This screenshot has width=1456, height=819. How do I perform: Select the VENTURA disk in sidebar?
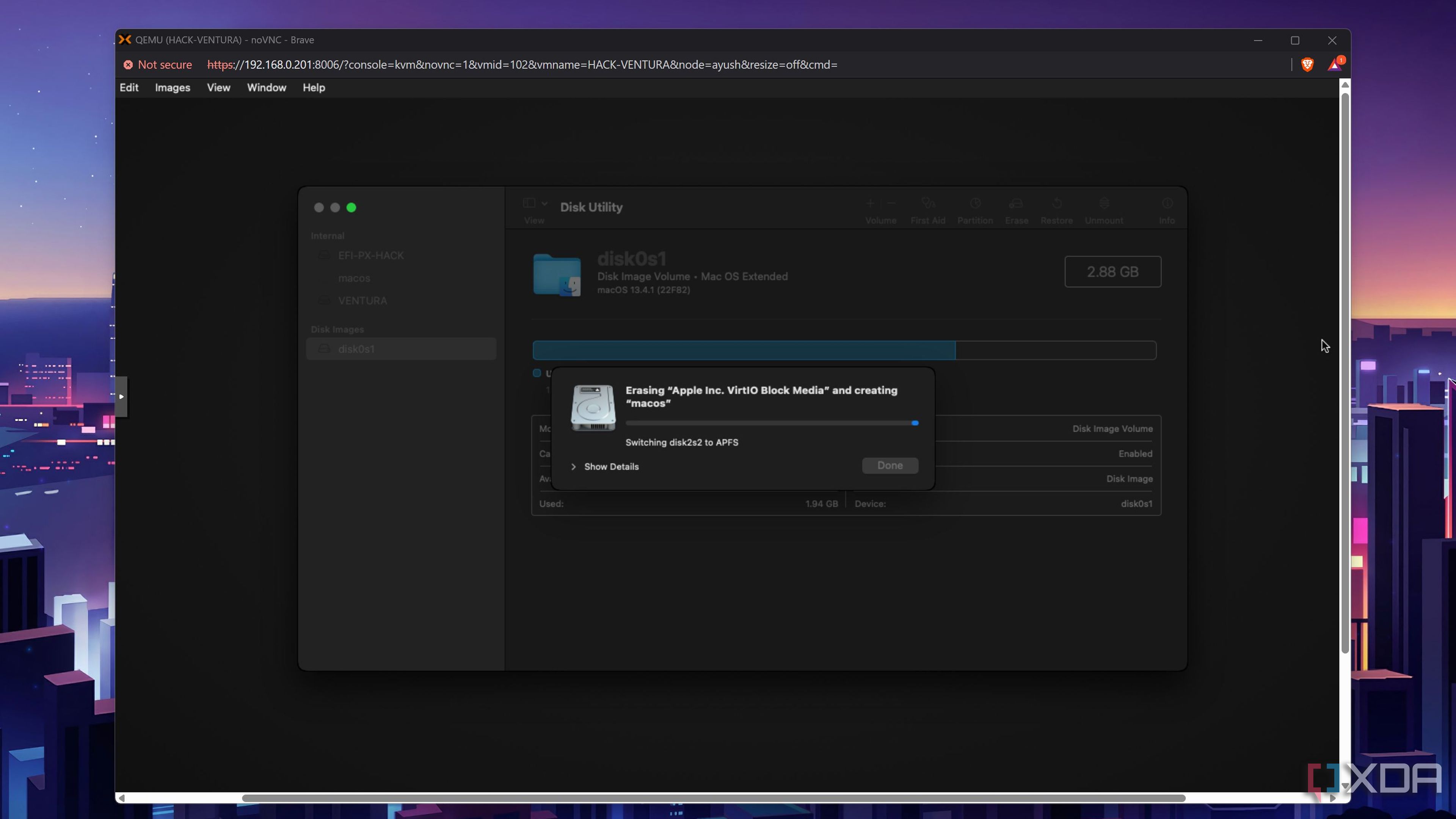(401, 301)
